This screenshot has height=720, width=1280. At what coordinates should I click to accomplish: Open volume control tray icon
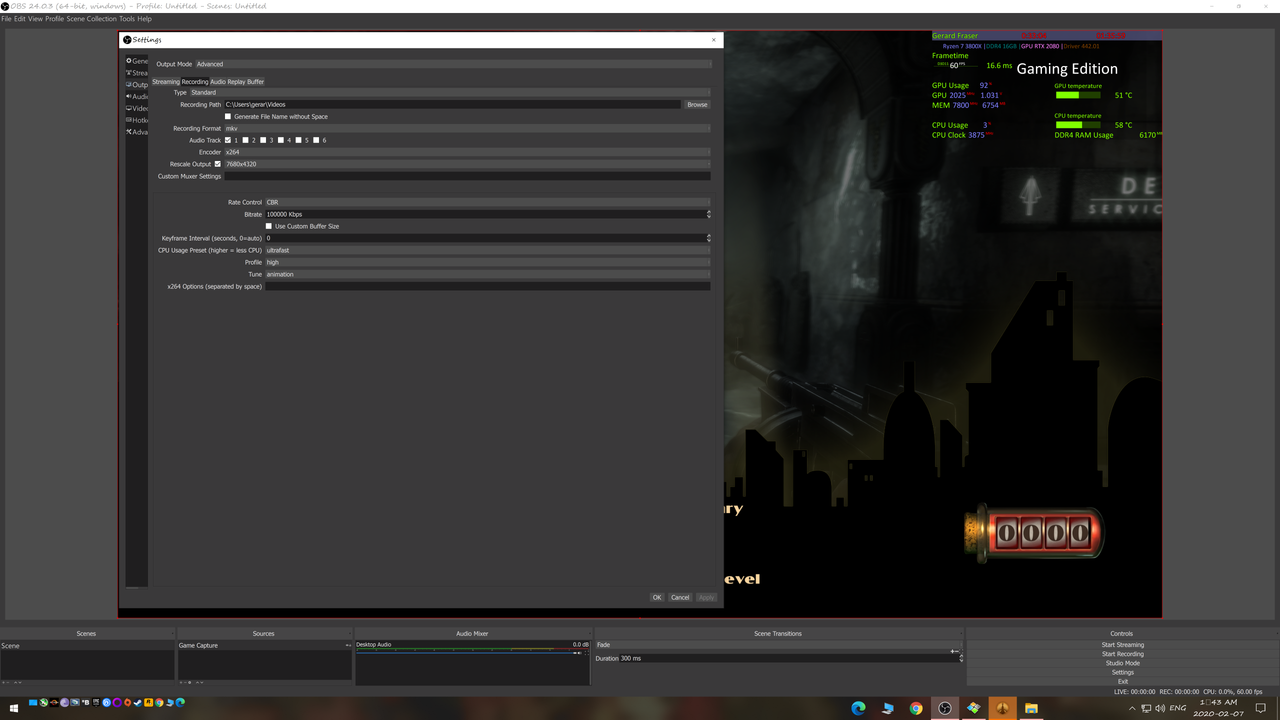pos(1160,708)
